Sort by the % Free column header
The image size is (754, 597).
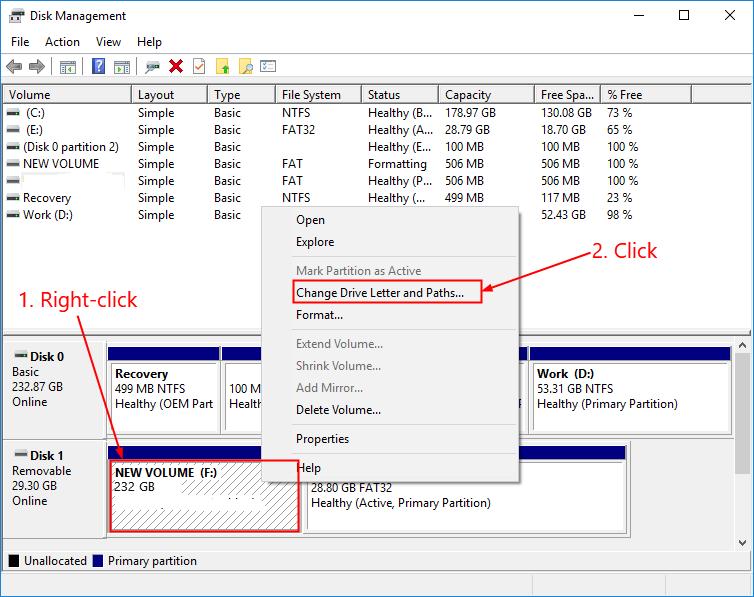click(646, 95)
